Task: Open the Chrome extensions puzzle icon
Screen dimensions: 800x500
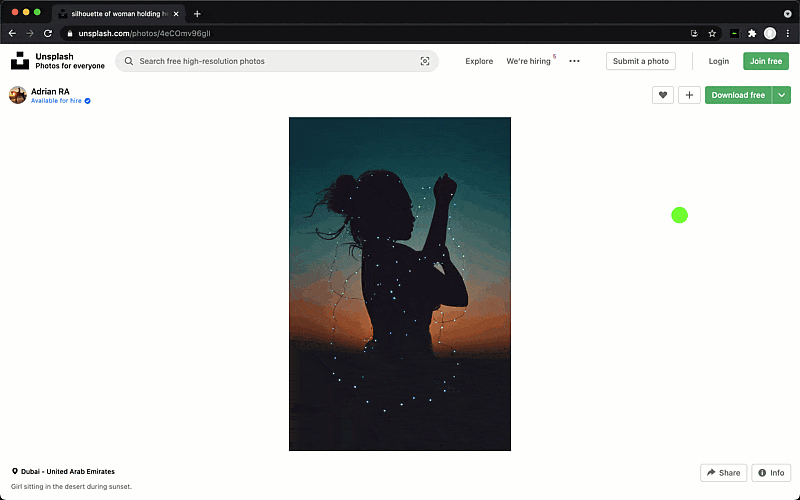Action: click(x=752, y=33)
